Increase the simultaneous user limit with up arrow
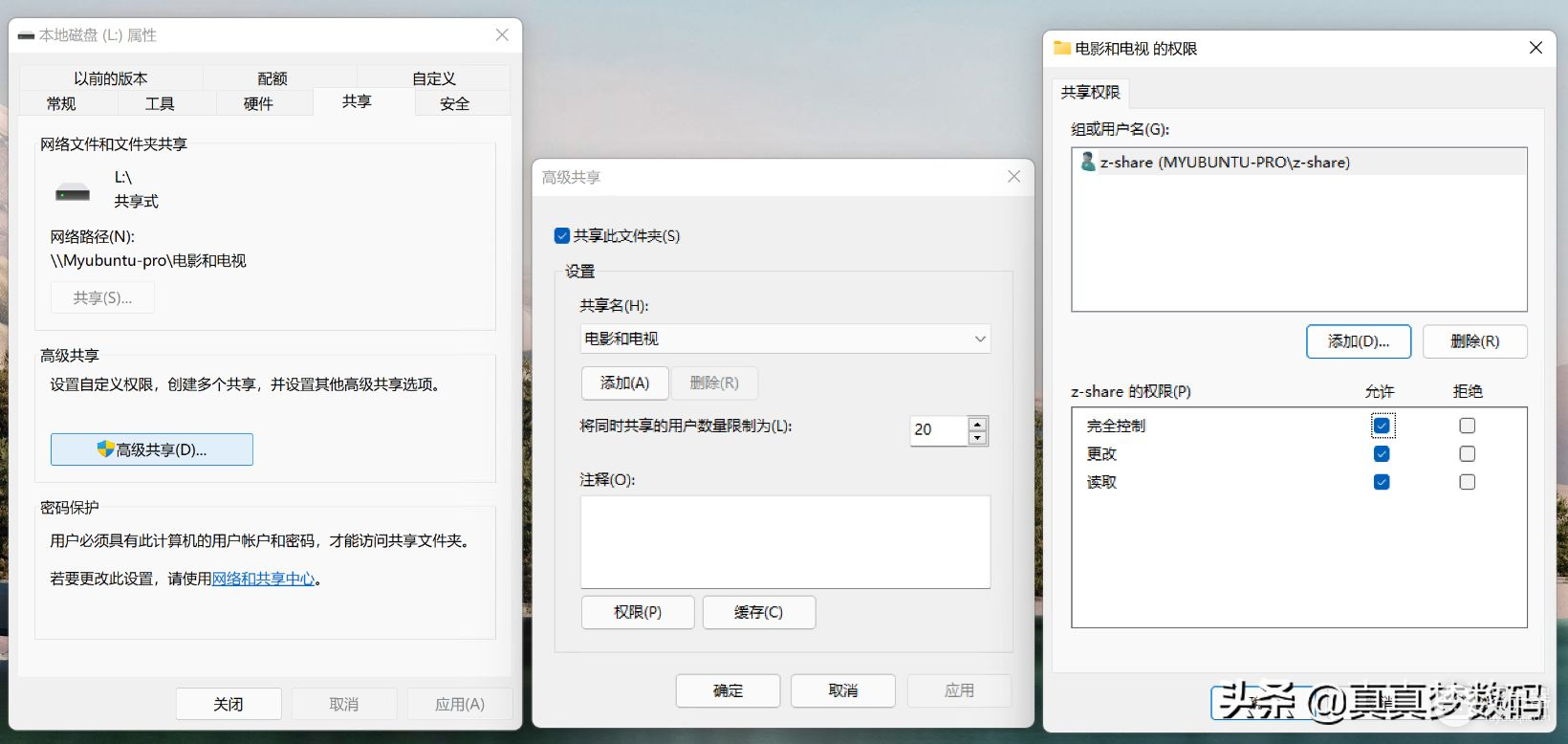Viewport: 1568px width, 744px height. click(x=977, y=424)
